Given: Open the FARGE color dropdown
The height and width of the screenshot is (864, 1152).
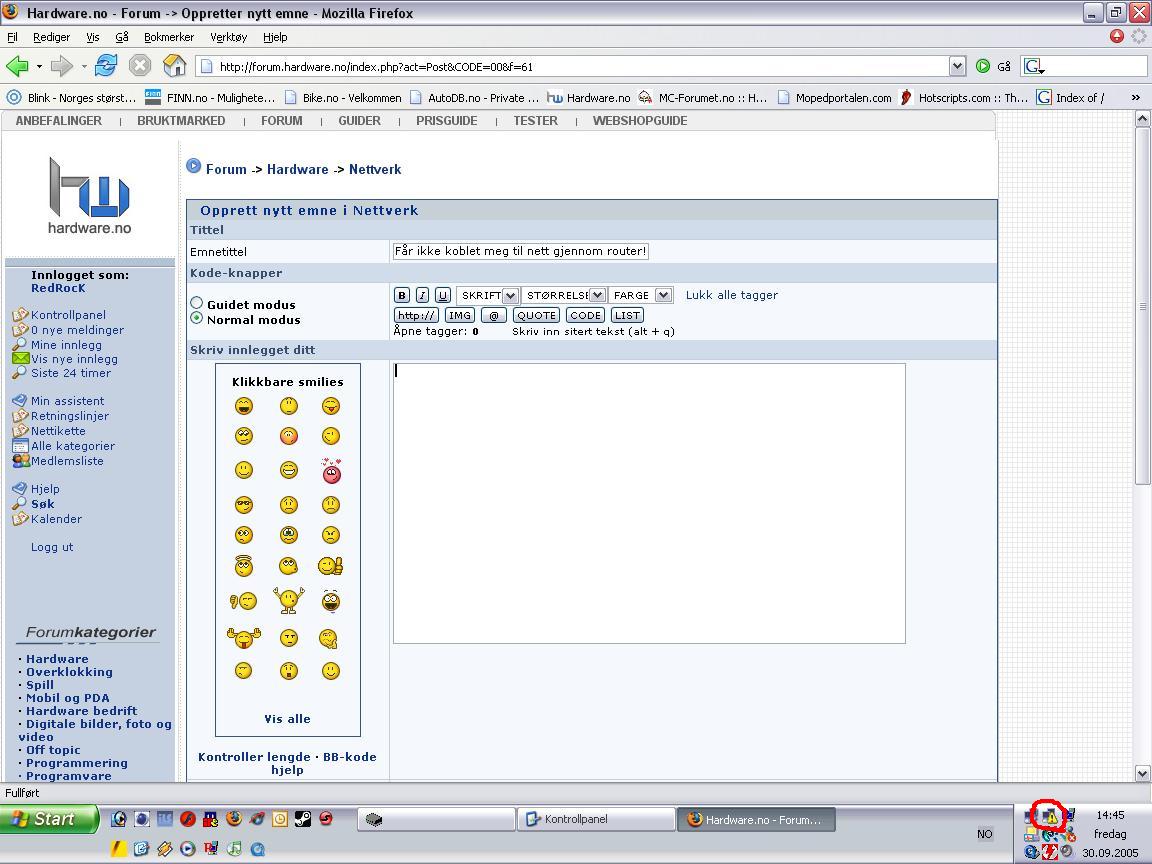Looking at the screenshot, I should point(641,295).
